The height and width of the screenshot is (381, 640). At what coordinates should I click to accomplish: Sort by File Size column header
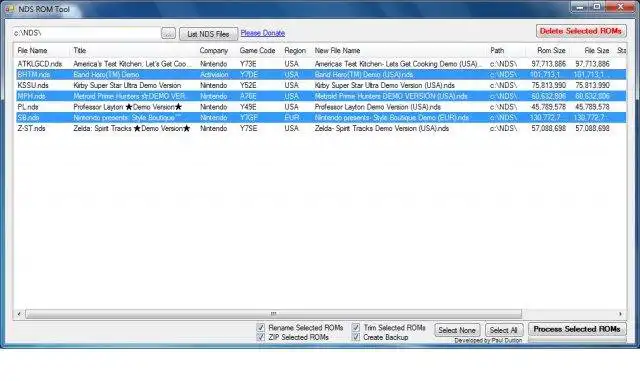[x=596, y=51]
